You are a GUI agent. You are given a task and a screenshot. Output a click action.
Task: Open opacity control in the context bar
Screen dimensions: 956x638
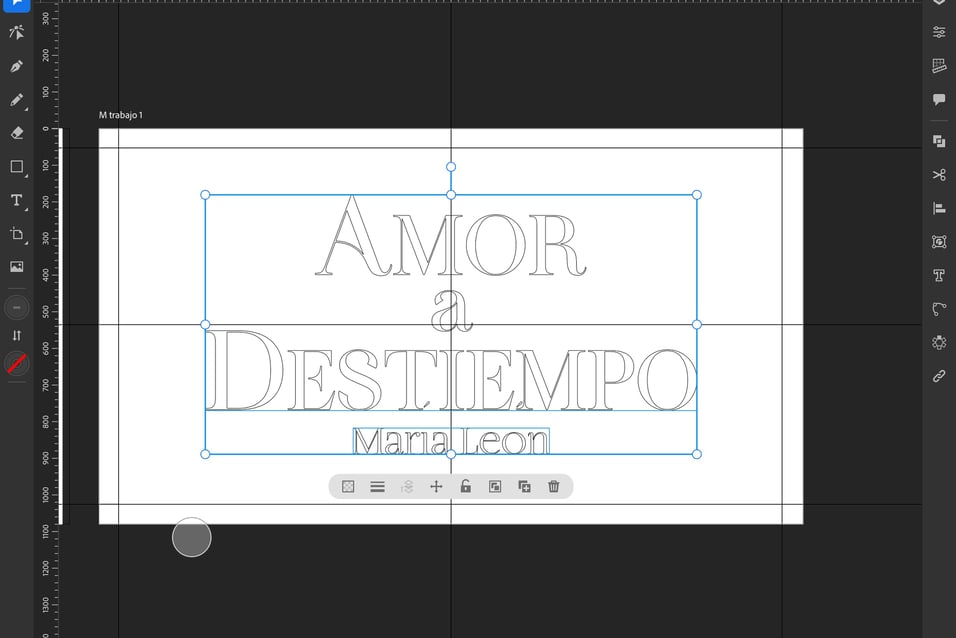(348, 487)
